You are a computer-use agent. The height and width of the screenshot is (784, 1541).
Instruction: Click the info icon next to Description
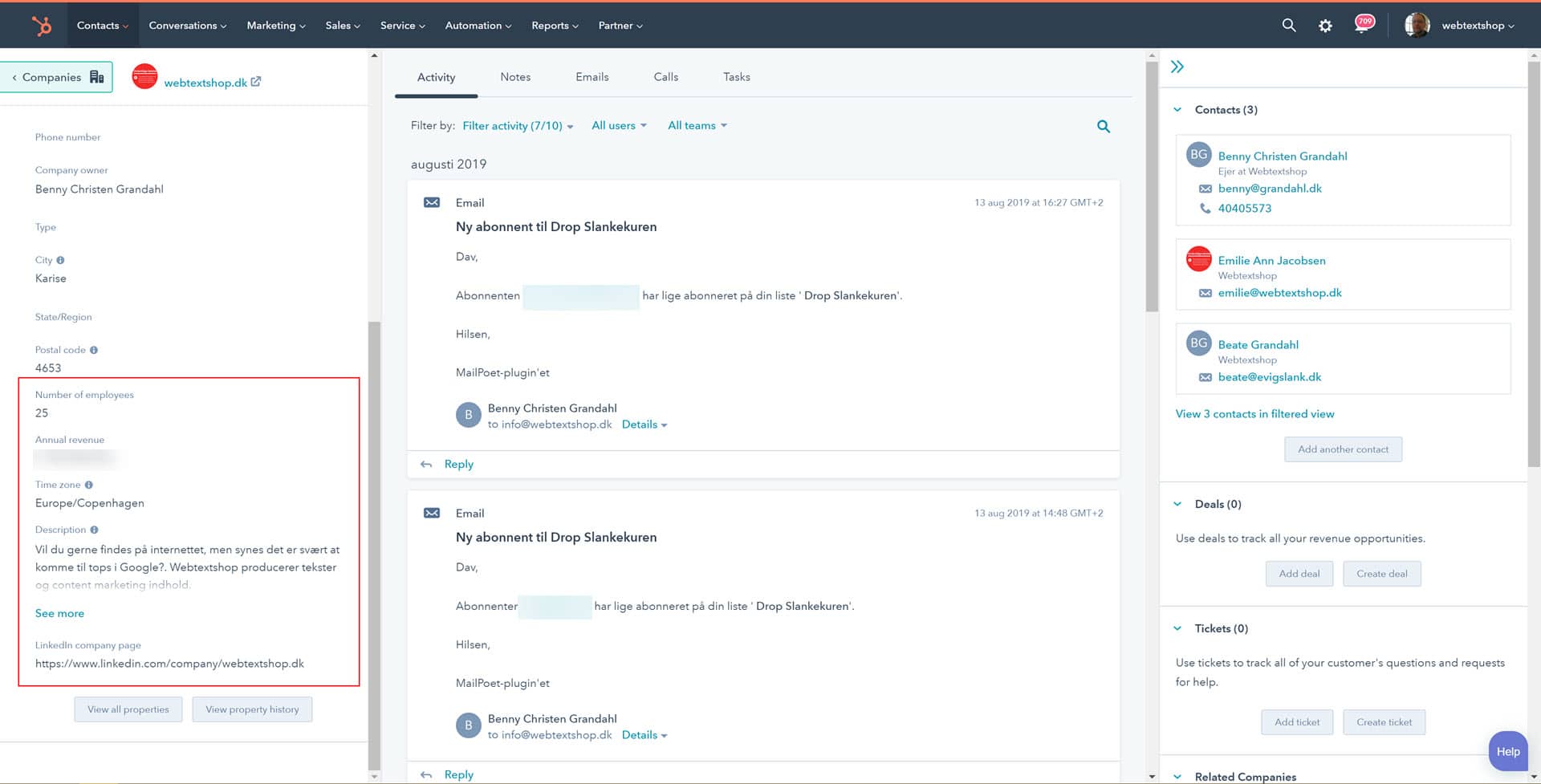pos(94,530)
